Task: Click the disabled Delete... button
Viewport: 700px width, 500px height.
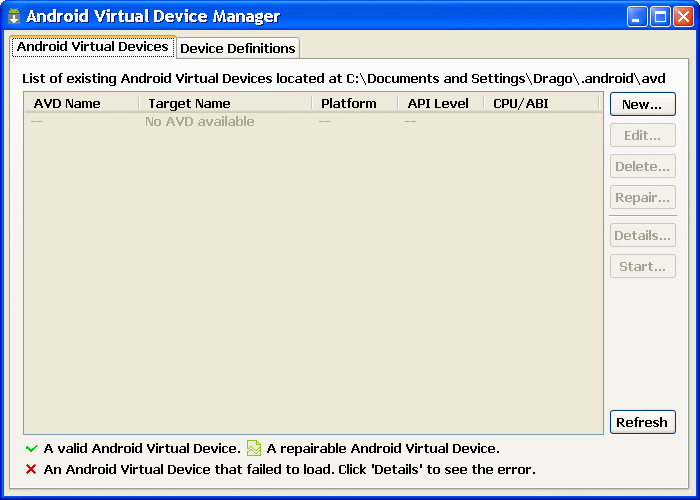Action: click(642, 166)
